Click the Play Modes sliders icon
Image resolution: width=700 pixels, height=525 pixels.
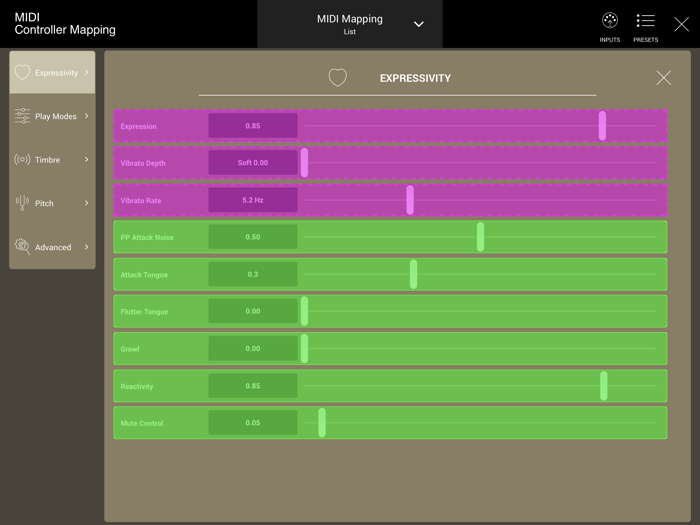(x=22, y=117)
